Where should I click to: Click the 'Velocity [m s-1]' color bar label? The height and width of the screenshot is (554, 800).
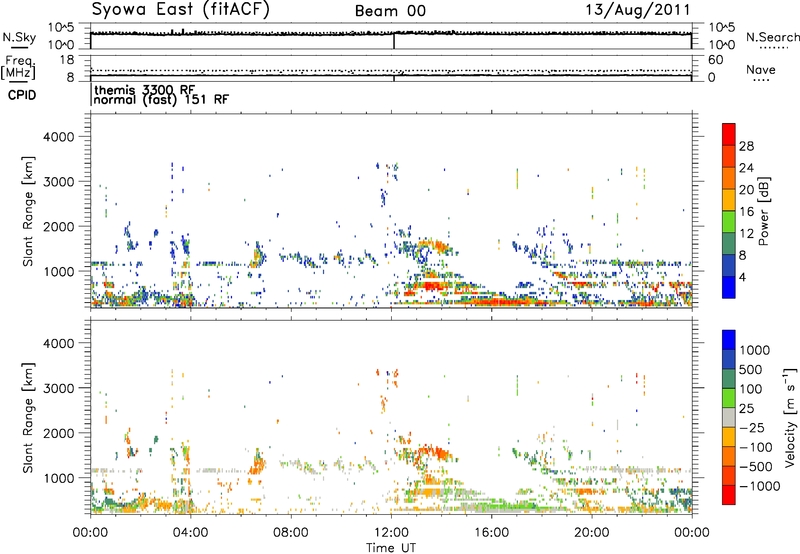click(x=790, y=417)
